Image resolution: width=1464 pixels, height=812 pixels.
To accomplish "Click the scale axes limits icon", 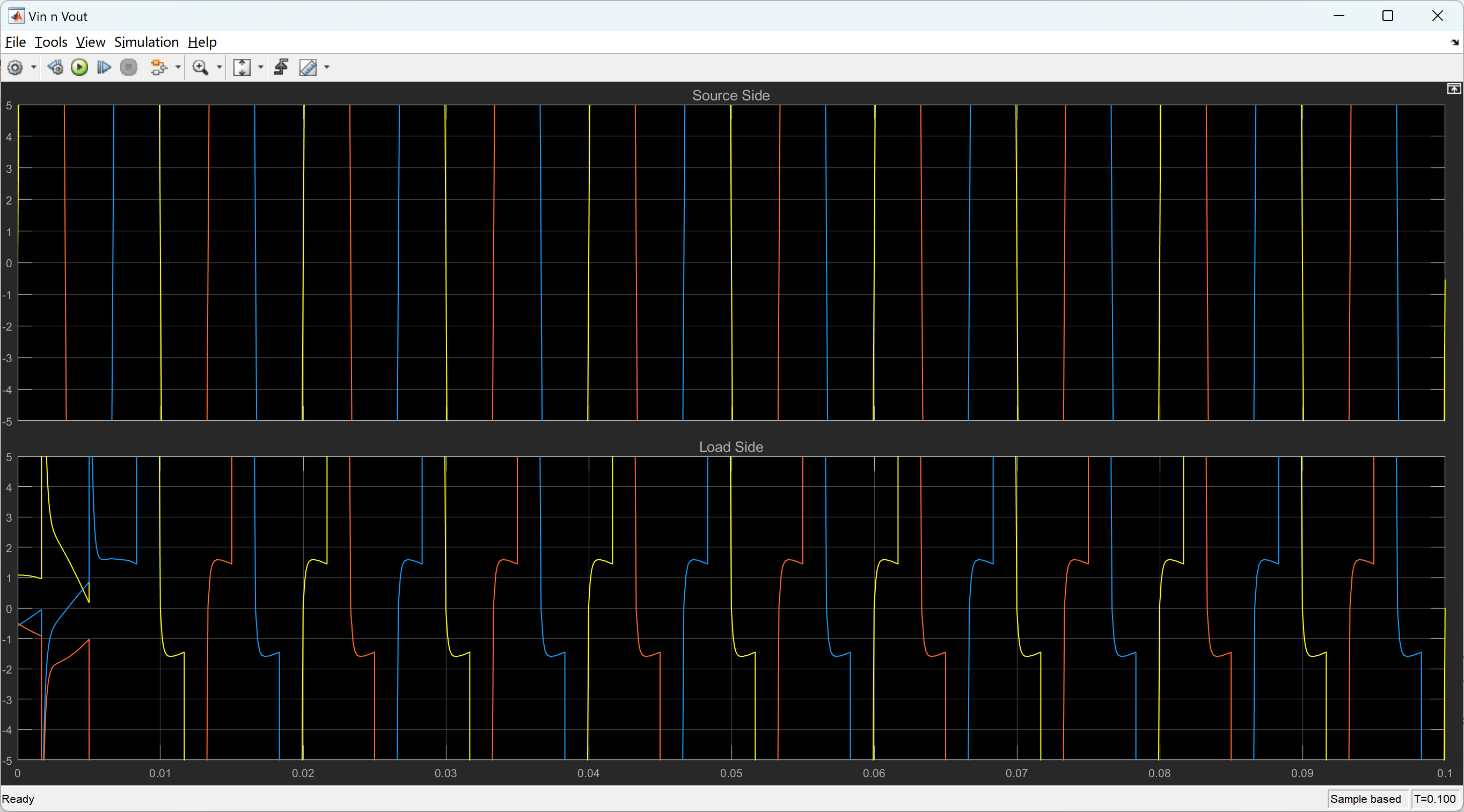I will pos(242,68).
